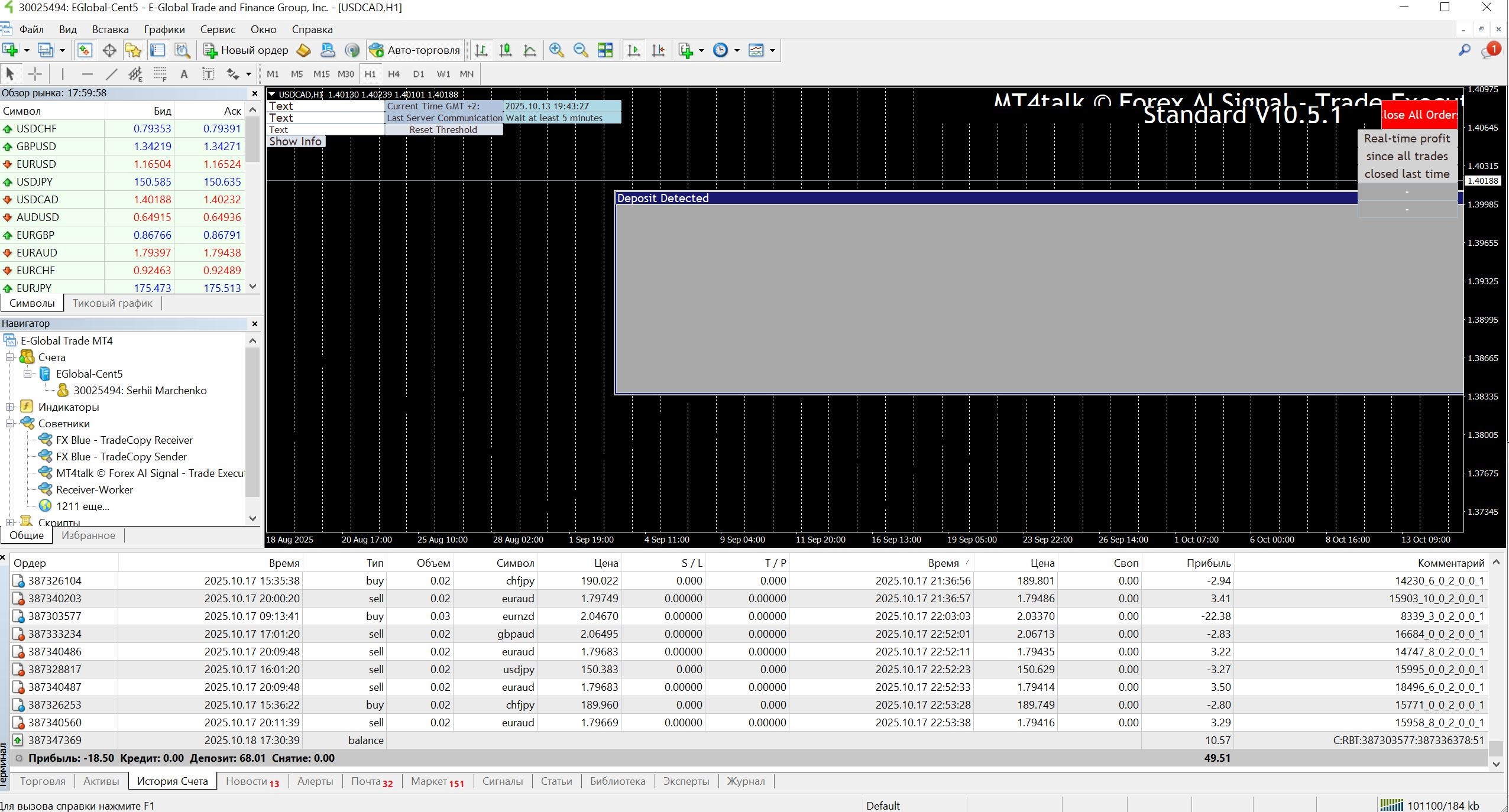Open the periodicity clock dropdown arrow
The height and width of the screenshot is (812, 1509).
coord(737,50)
